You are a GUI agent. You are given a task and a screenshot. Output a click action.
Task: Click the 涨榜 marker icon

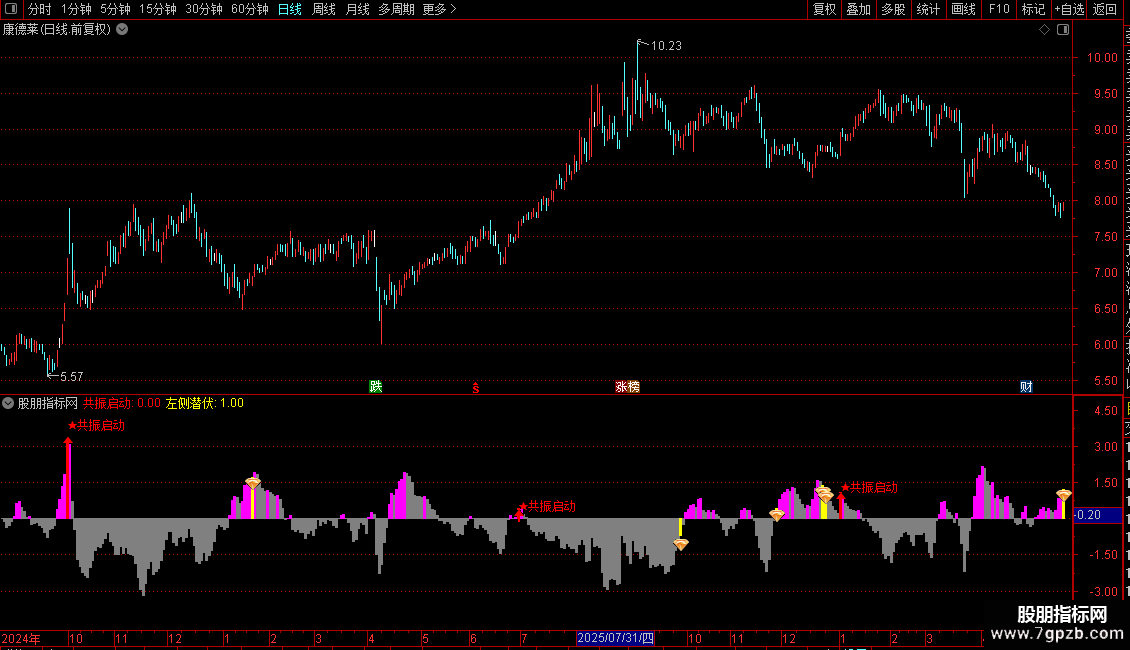tap(627, 387)
